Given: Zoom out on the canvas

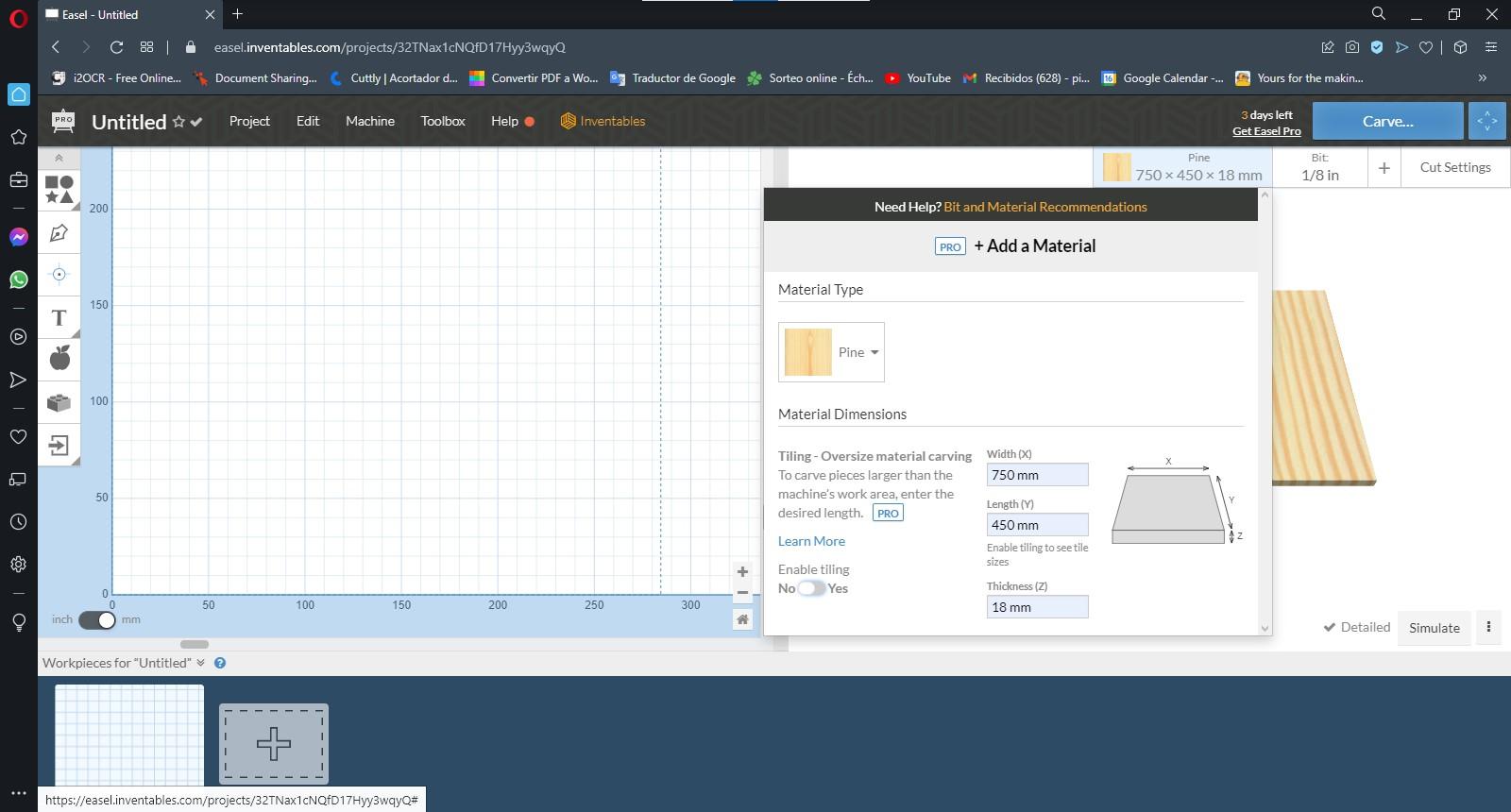Looking at the screenshot, I should 742,593.
